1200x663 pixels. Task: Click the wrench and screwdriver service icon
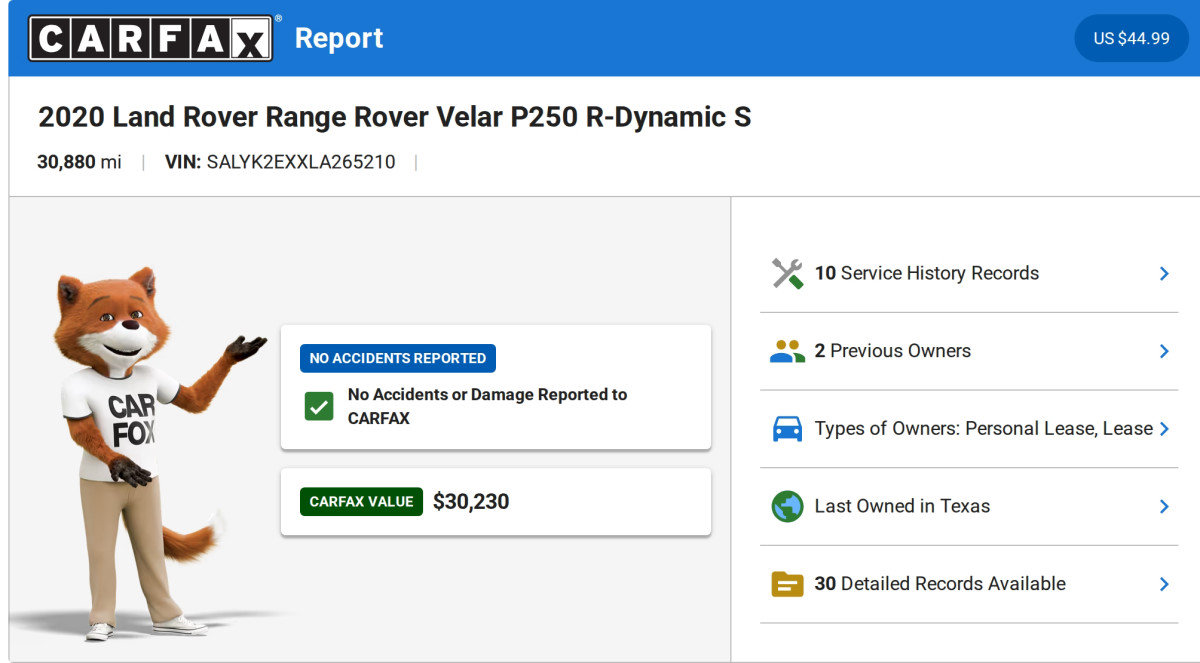tap(788, 273)
